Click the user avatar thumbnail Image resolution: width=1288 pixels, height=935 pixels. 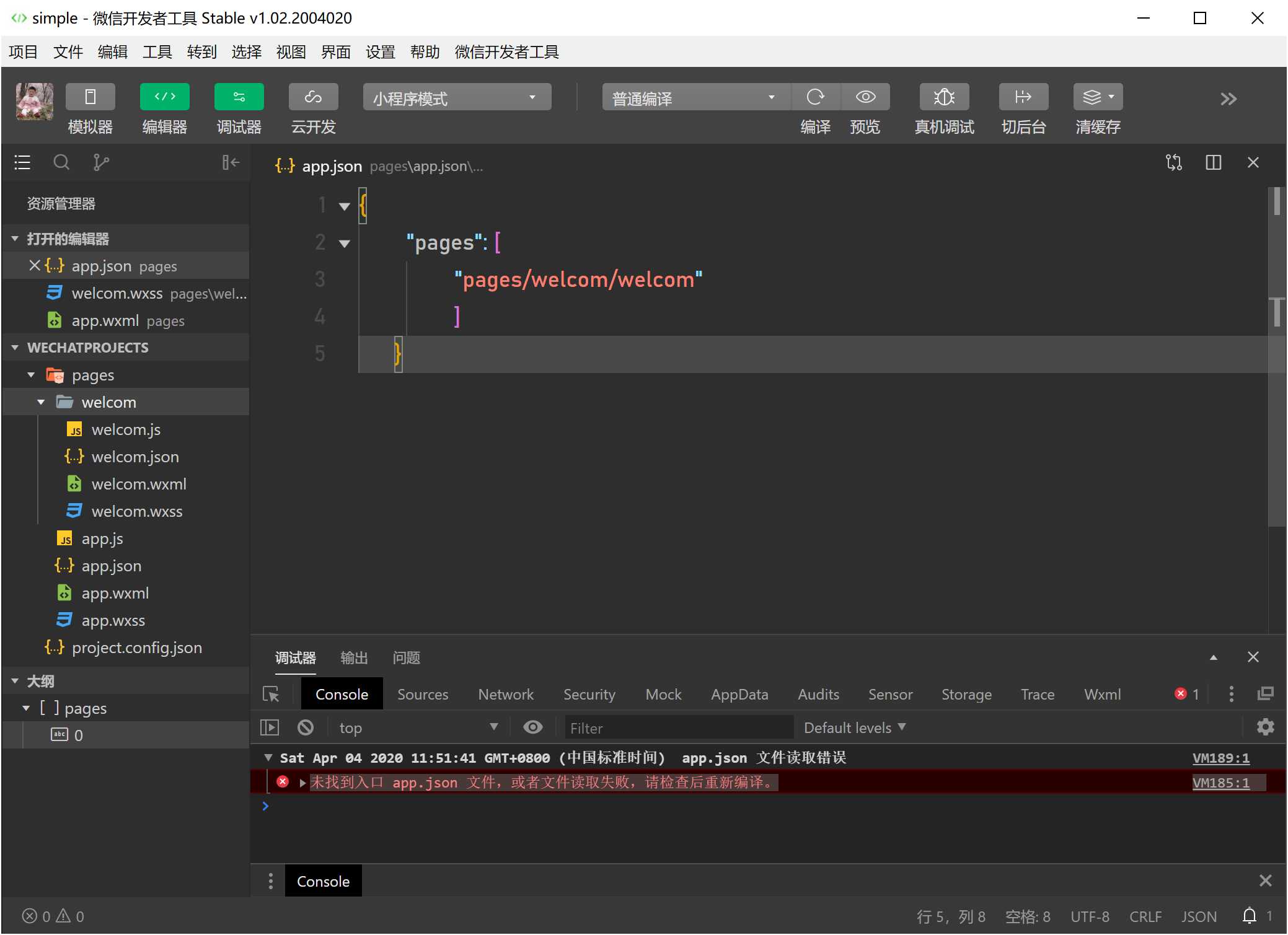[35, 102]
